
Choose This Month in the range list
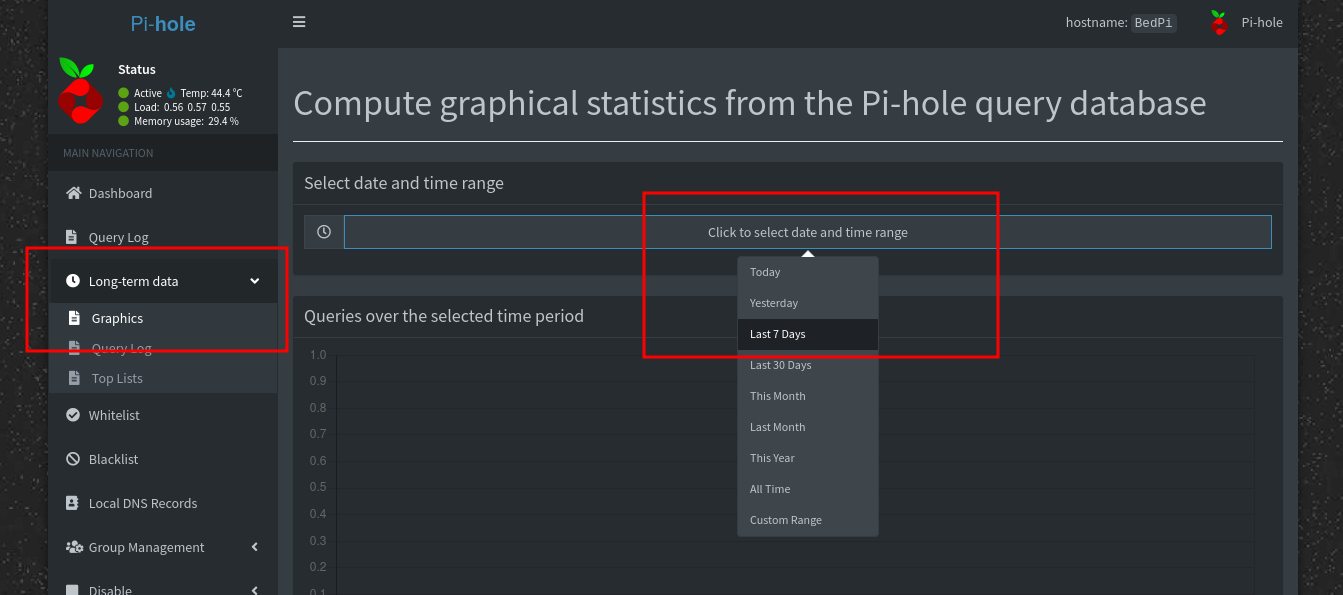pyautogui.click(x=808, y=396)
